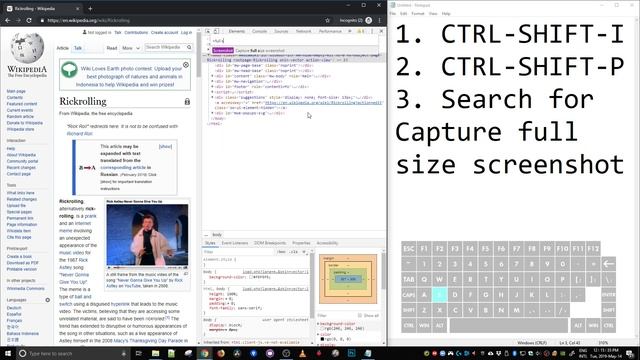
Task: Open the Wikipedia Talk tab
Action: (x=78, y=48)
